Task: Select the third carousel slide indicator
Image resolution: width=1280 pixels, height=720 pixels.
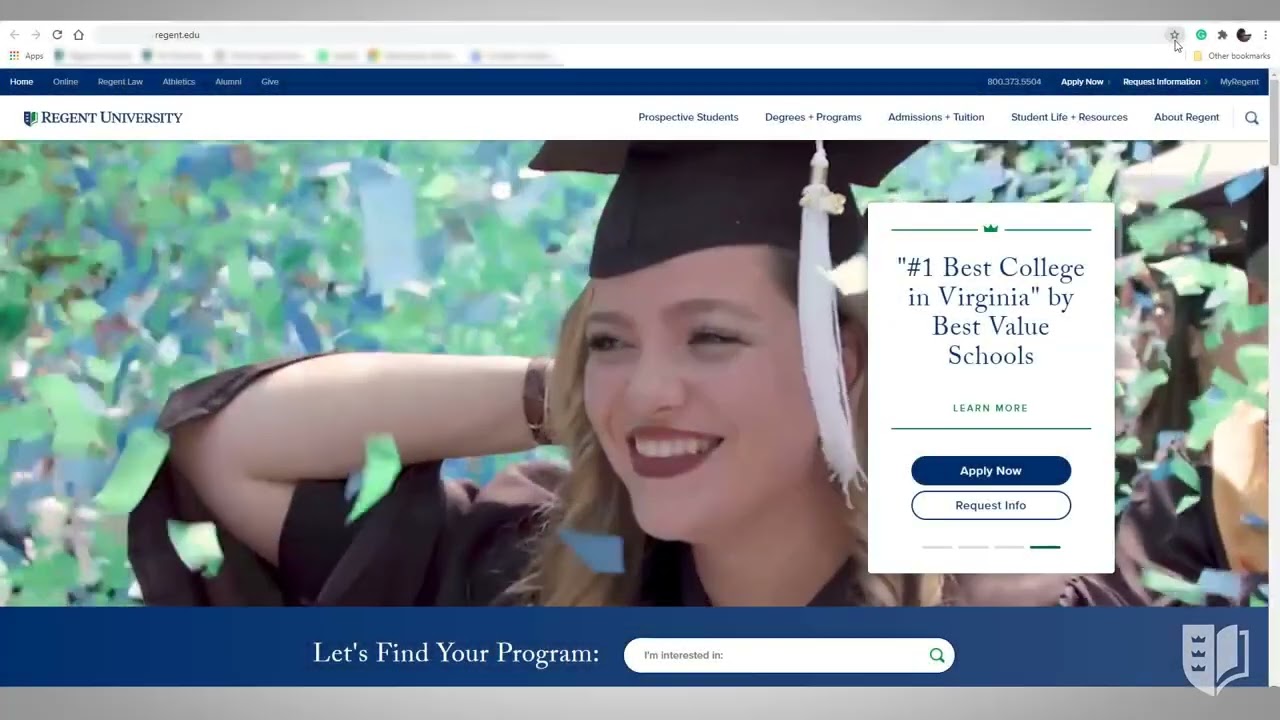Action: [1009, 547]
